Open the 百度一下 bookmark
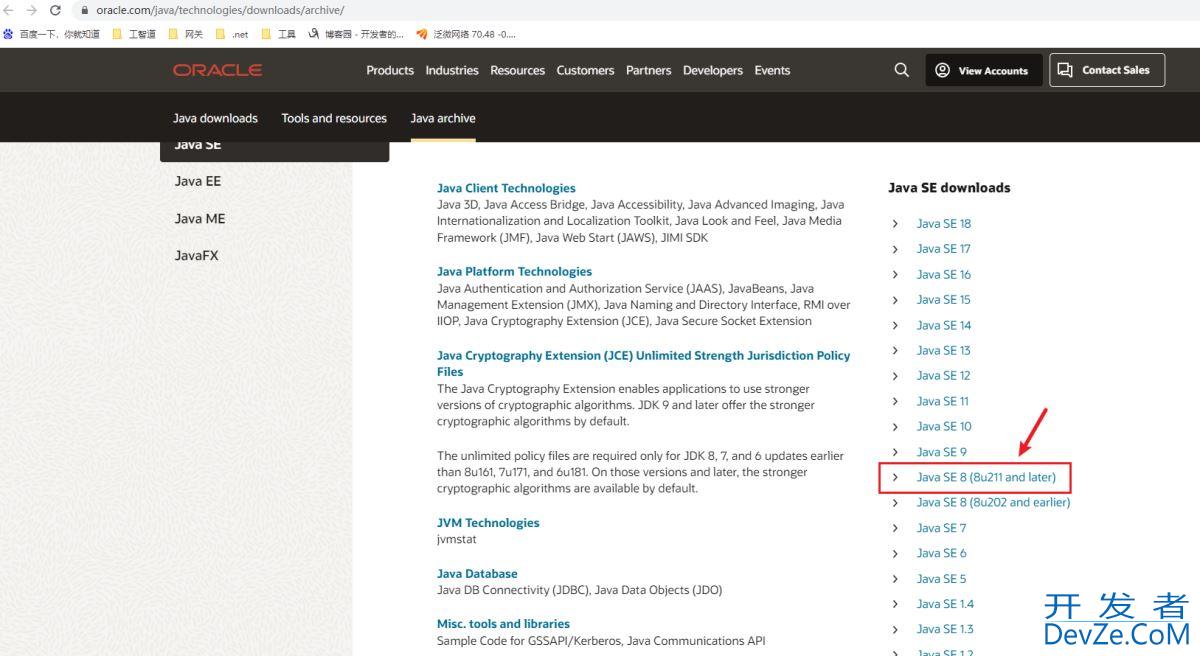1200x656 pixels. coord(52,34)
